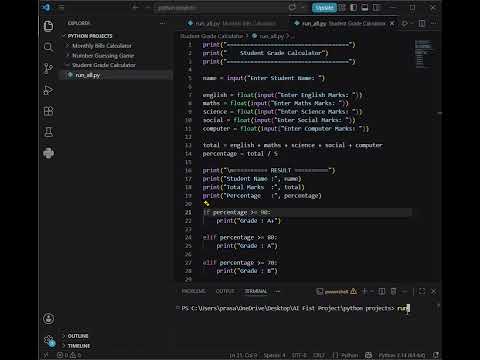Open the Problems panel tab
Image resolution: width=480 pixels, height=360 pixels.
pos(194,291)
